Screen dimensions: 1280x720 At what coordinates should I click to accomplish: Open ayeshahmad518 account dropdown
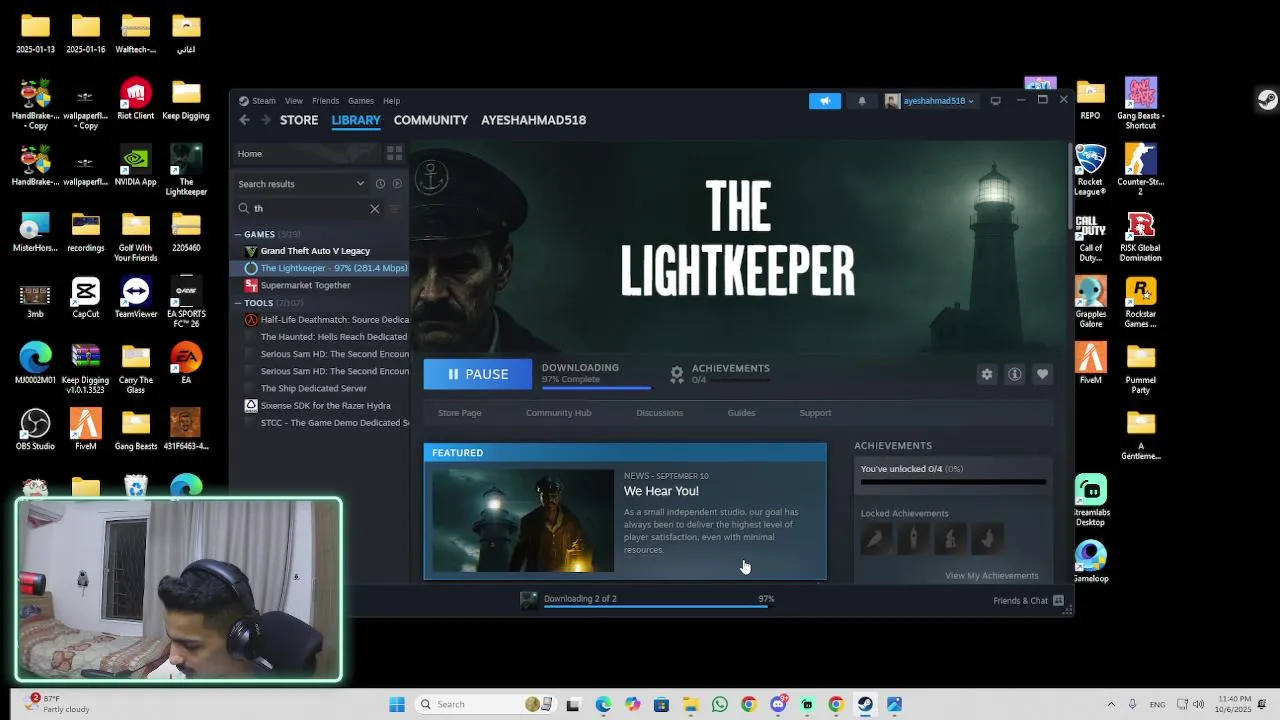(930, 101)
